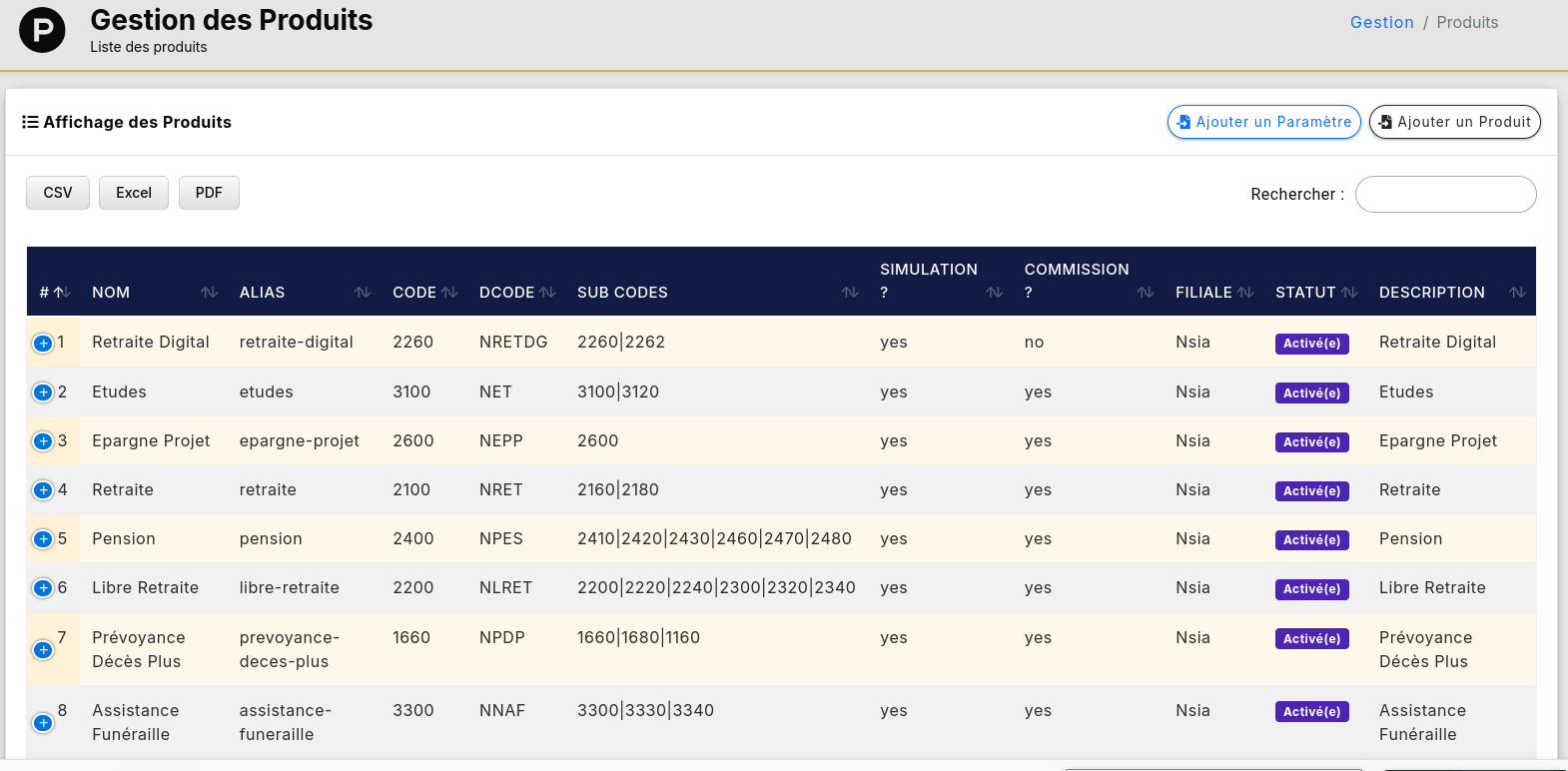The height and width of the screenshot is (771, 1568).
Task: Expand row 1 Retraite Digital details
Action: pyautogui.click(x=43, y=344)
